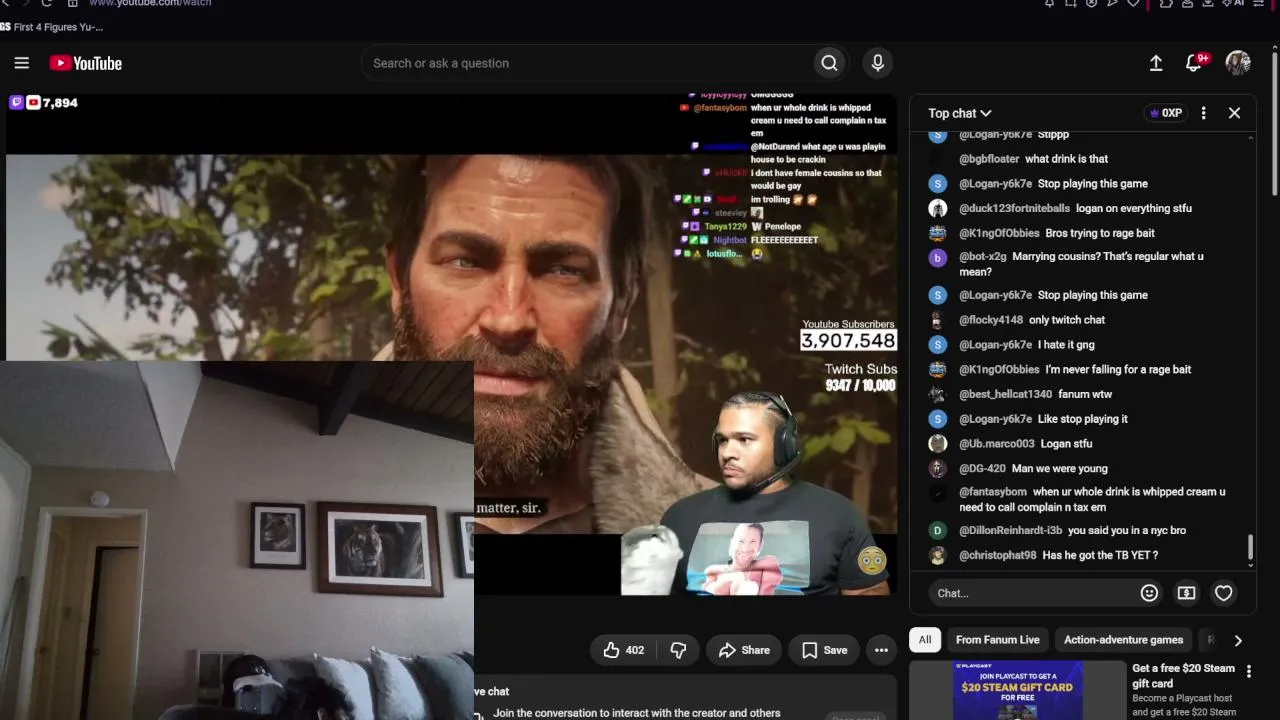Click the avatar beside @Ub.marco003

937,444
